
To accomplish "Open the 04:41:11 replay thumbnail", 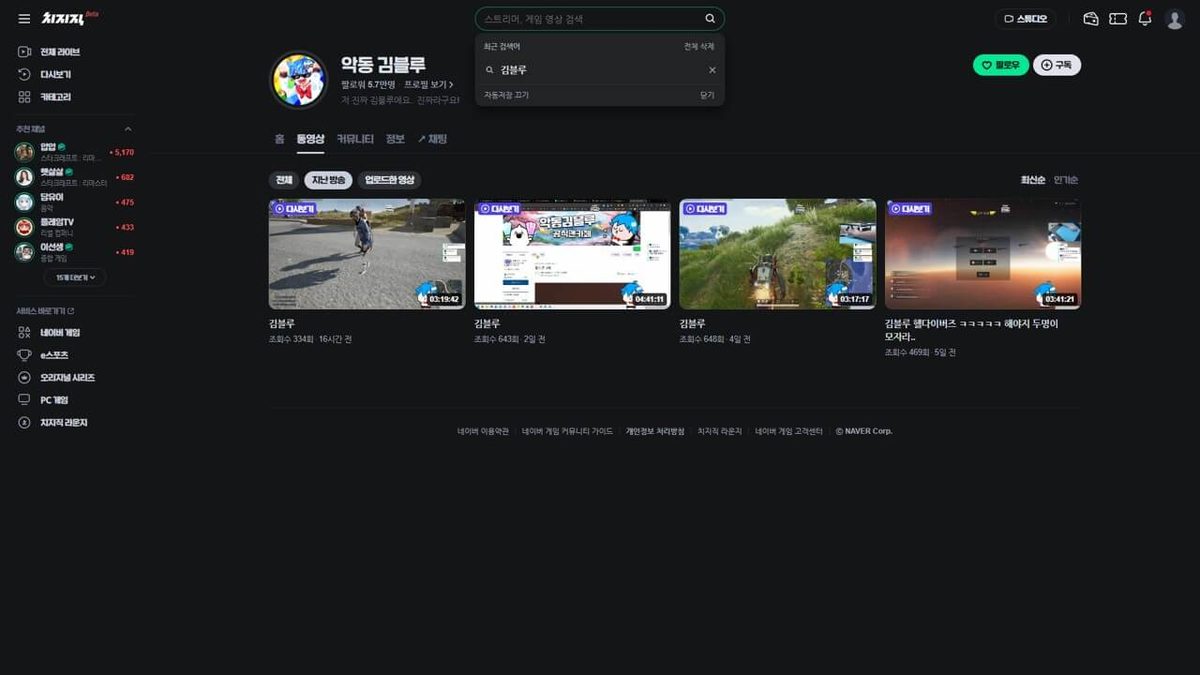I will tap(572, 254).
